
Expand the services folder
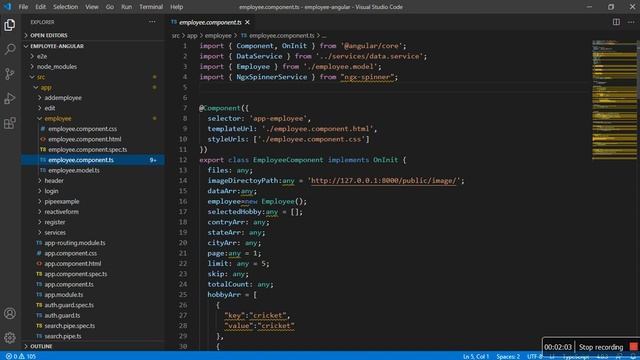pos(93,233)
